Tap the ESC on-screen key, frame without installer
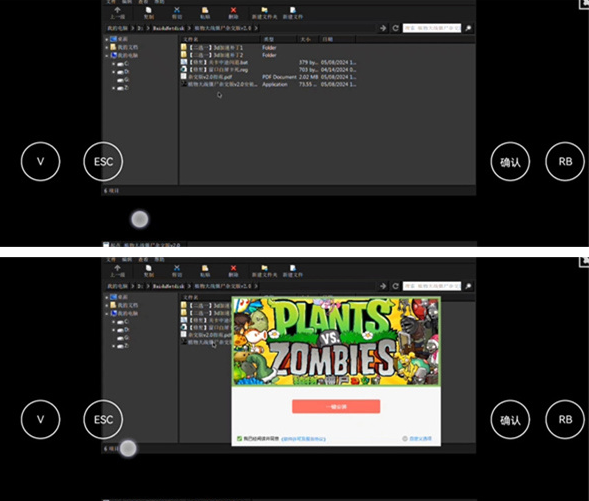Image resolution: width=589 pixels, height=501 pixels. click(x=103, y=161)
